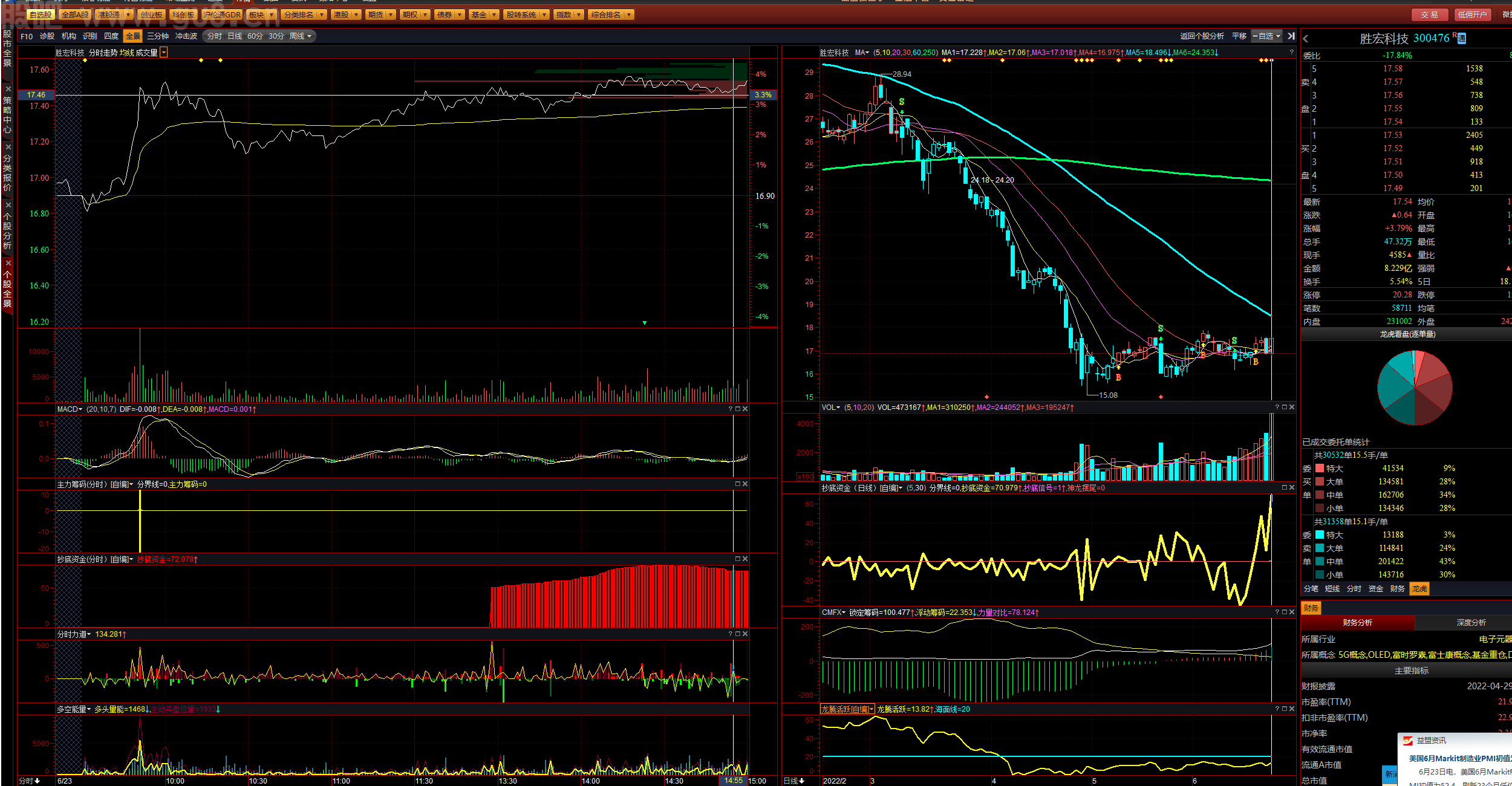Open the 创业板 market tab
The image size is (1512, 786).
[x=151, y=15]
